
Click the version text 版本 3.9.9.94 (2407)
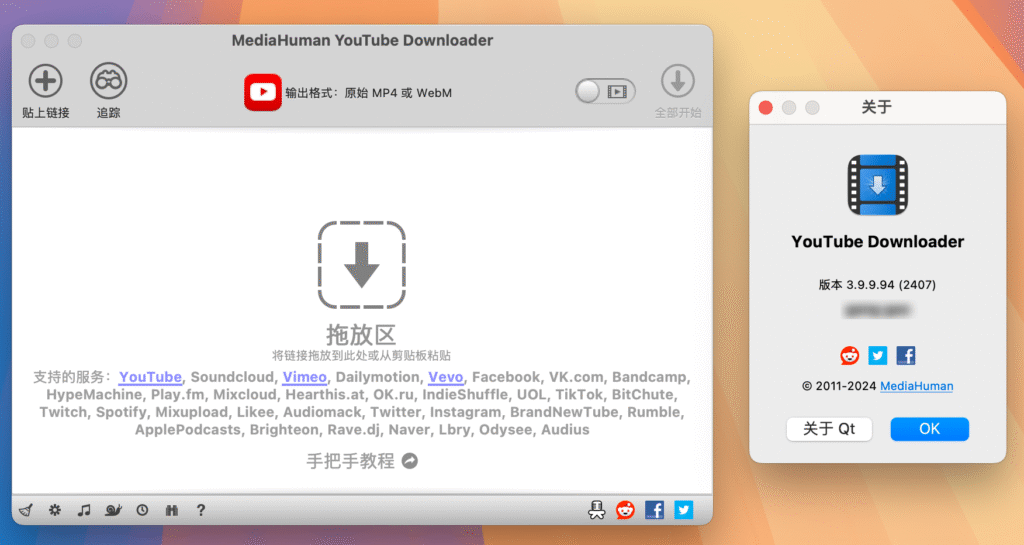point(877,285)
